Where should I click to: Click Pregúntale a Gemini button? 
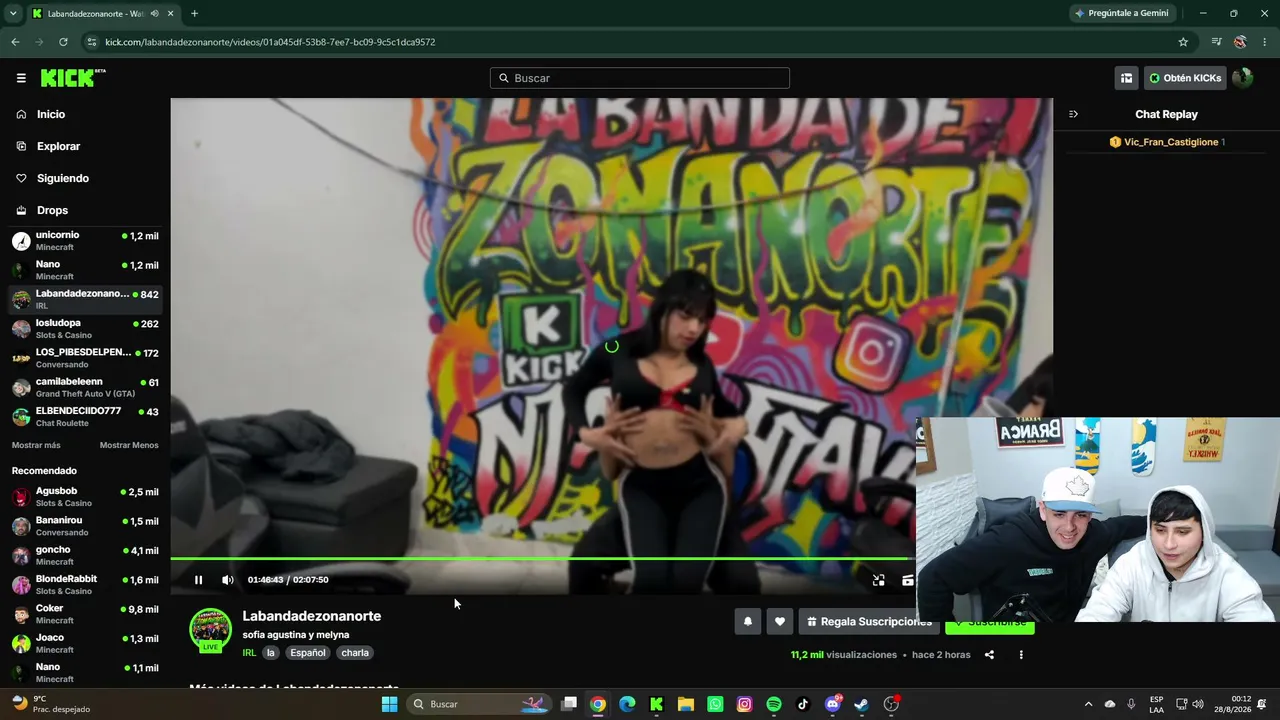point(1121,13)
